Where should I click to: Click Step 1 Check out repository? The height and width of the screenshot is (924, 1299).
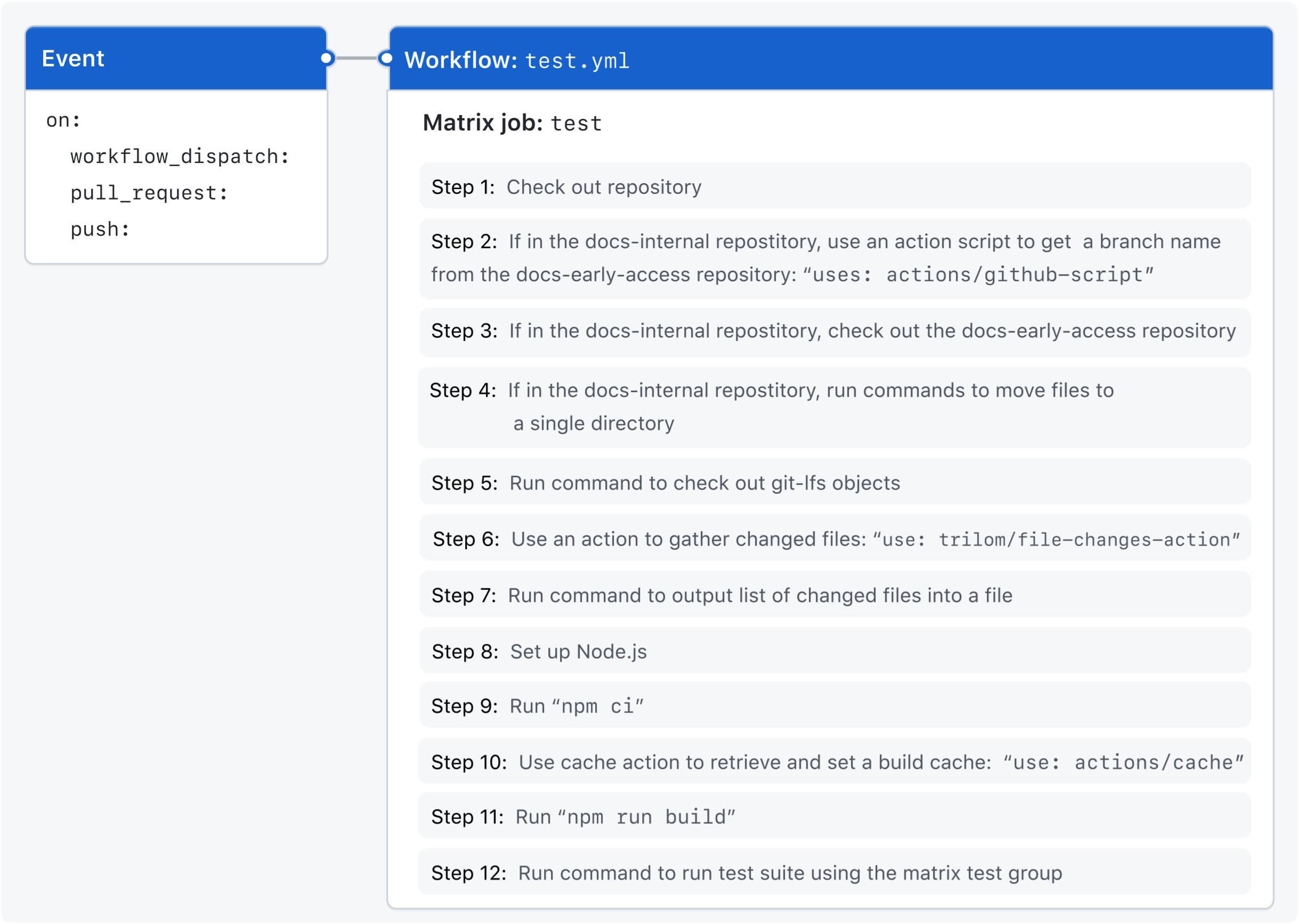coord(834,187)
